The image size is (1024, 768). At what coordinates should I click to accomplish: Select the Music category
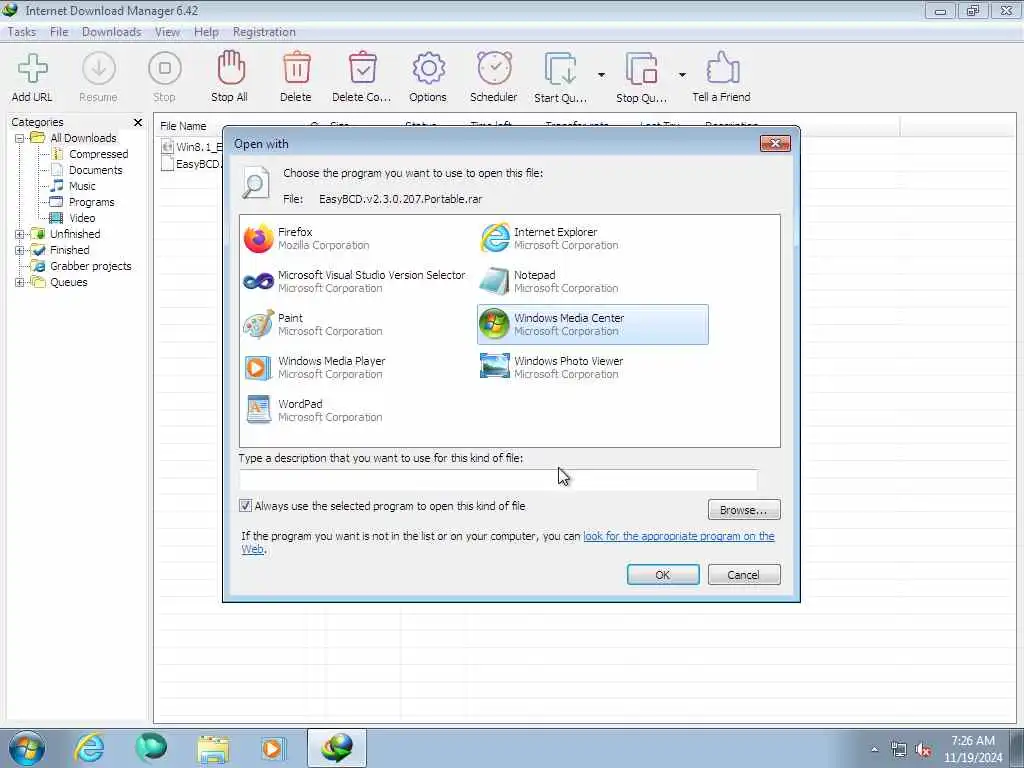point(82,186)
